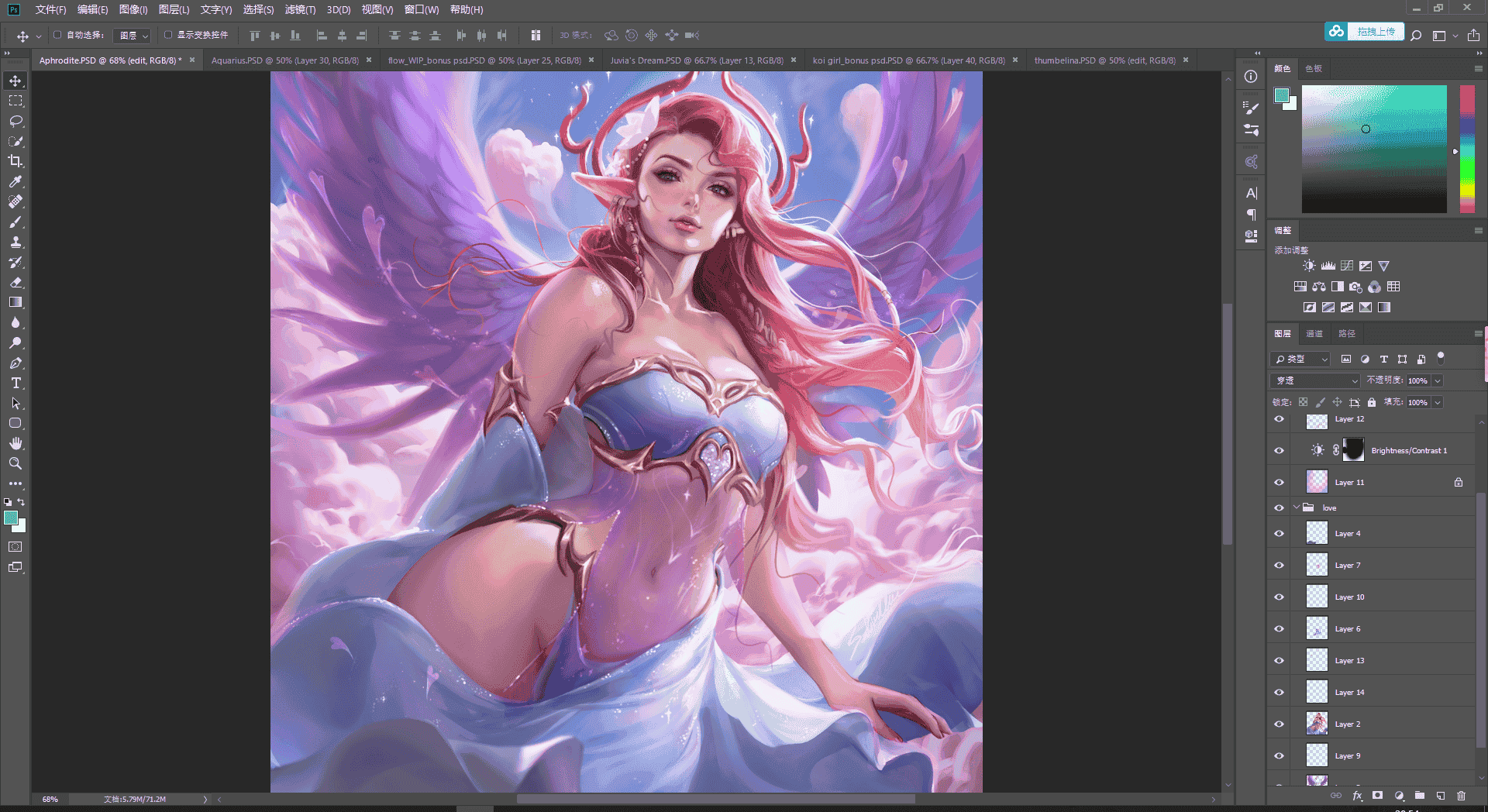The height and width of the screenshot is (812, 1488).
Task: Click the cloud upload button
Action: point(1364,32)
